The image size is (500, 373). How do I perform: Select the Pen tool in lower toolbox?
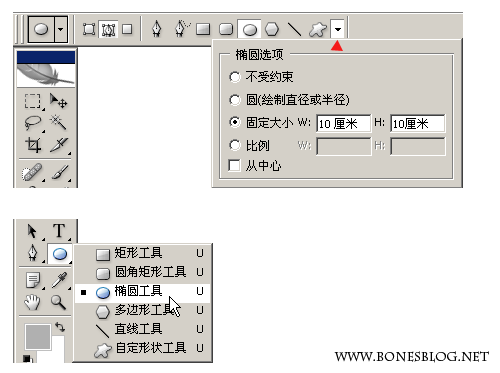[33, 253]
